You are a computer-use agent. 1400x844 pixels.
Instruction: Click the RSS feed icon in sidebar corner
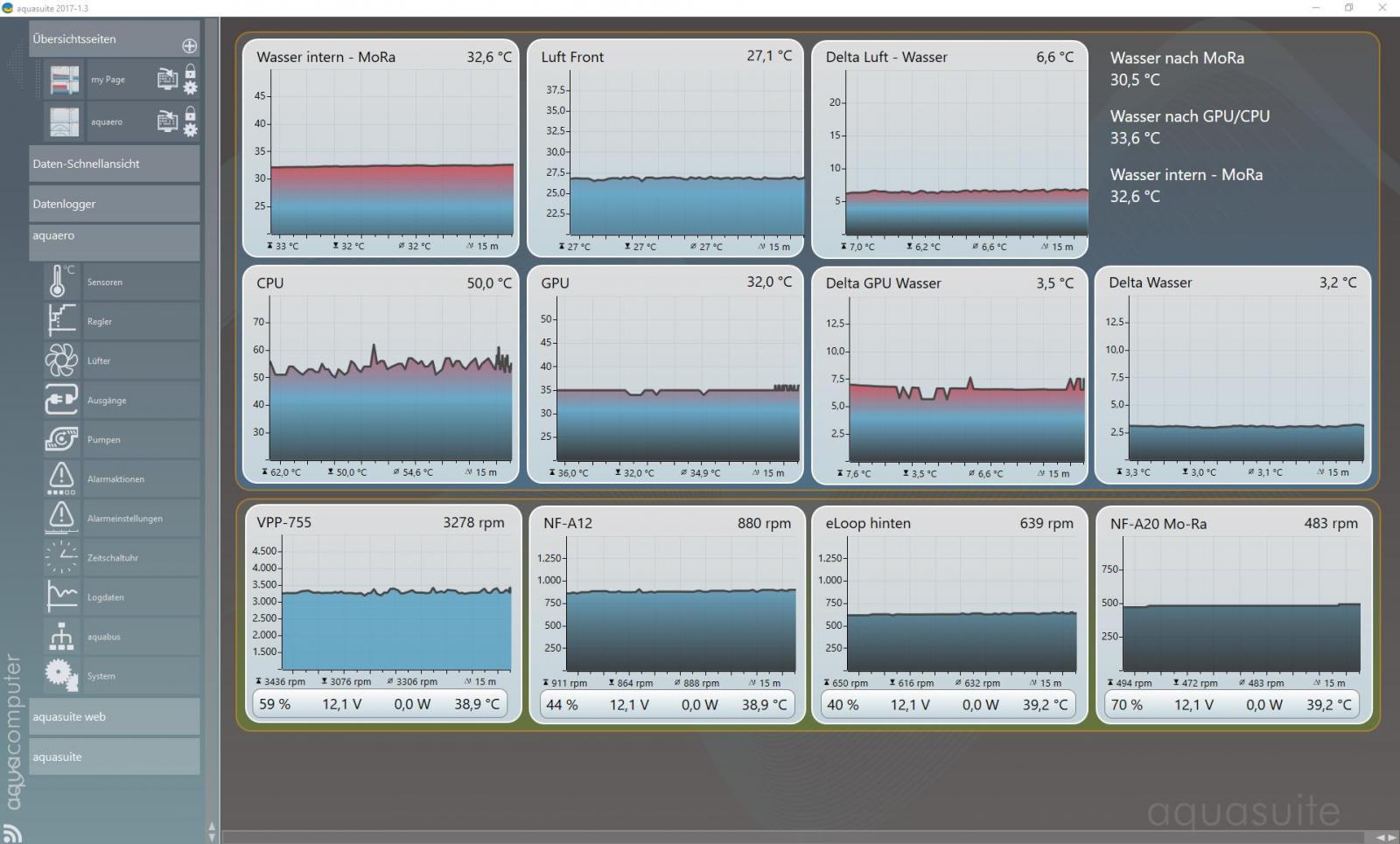pos(12,833)
